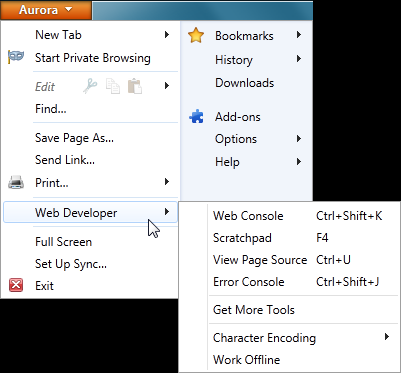The height and width of the screenshot is (373, 401).
Task: Click the red Exit X icon
Action: click(x=16, y=285)
